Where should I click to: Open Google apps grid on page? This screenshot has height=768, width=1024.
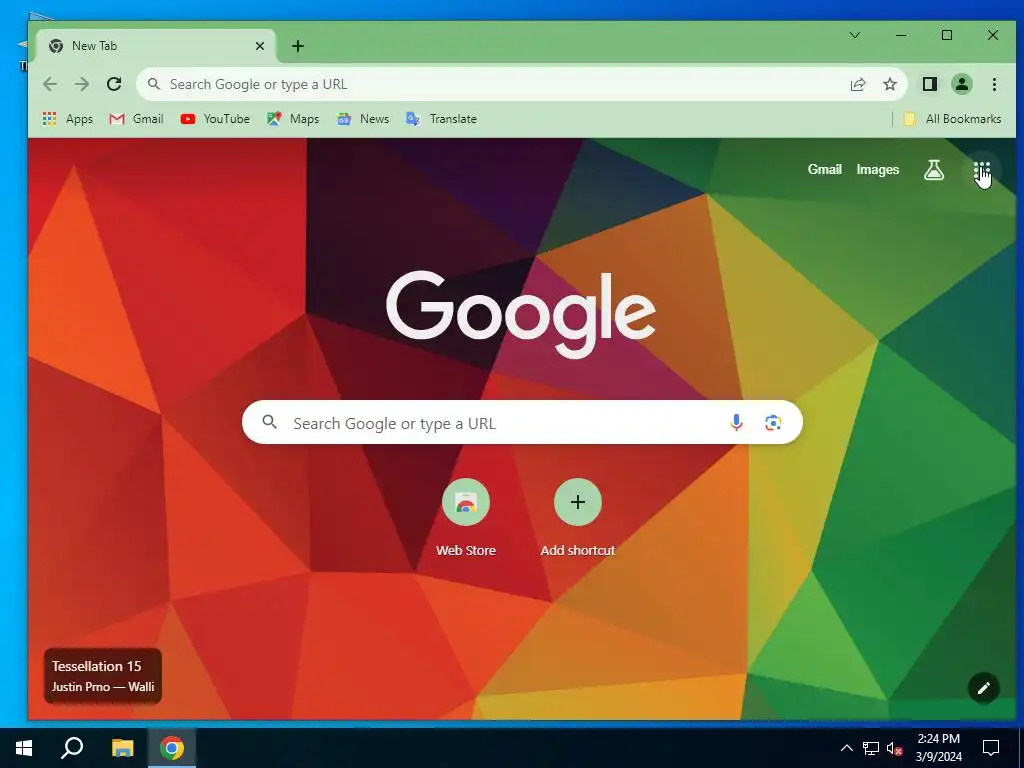point(982,171)
